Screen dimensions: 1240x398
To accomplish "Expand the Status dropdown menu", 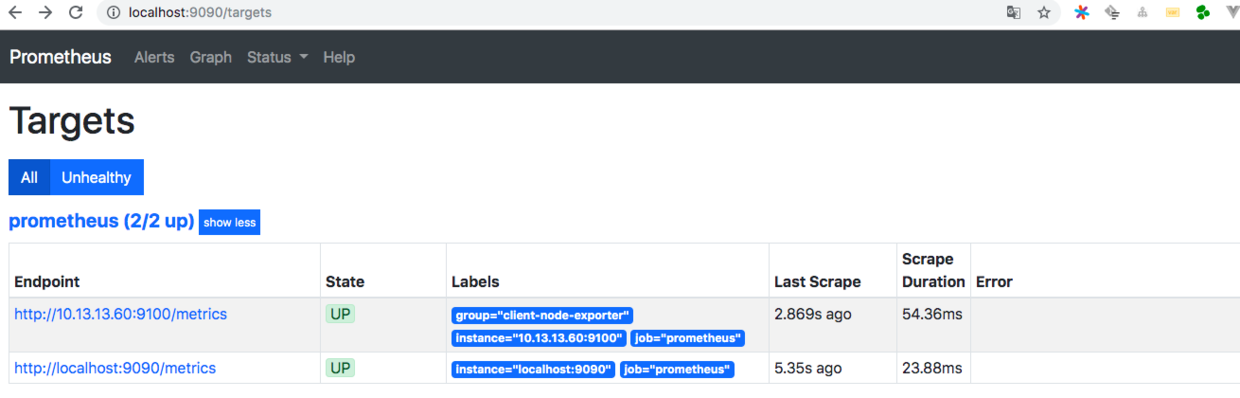I will 277,57.
